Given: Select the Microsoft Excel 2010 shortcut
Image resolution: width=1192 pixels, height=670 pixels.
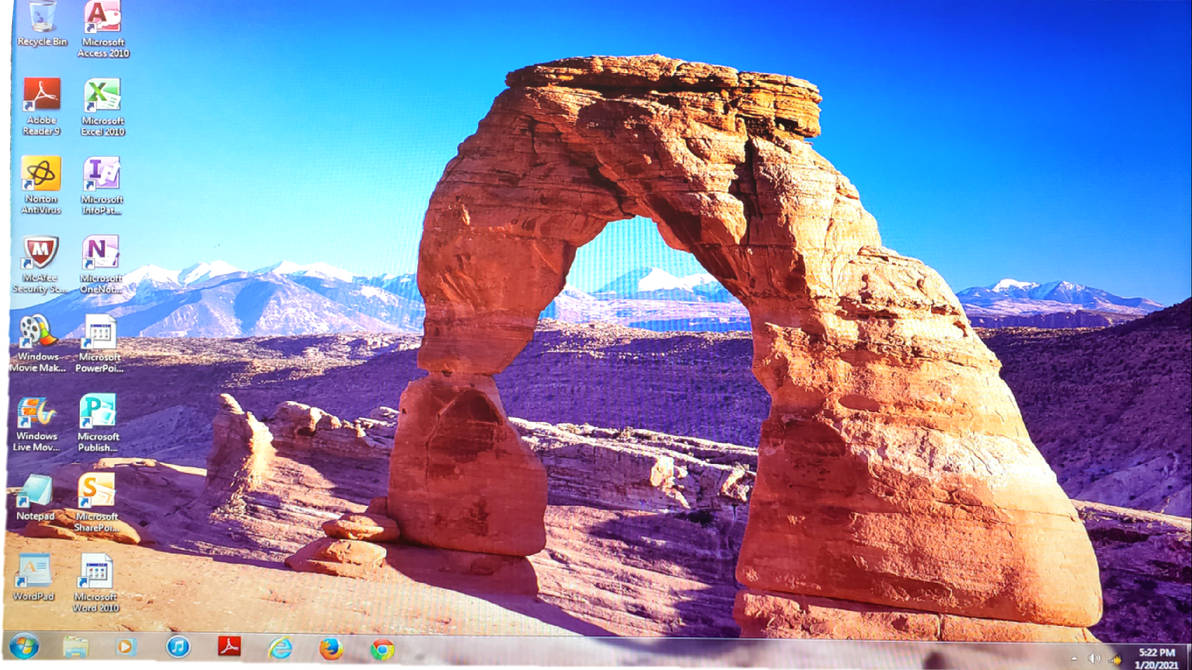Looking at the screenshot, I should pyautogui.click(x=103, y=107).
